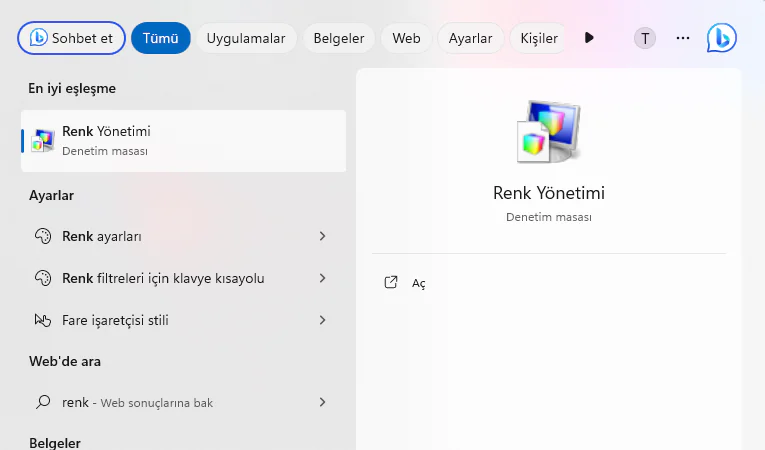Search web for renk result

[x=183, y=402]
